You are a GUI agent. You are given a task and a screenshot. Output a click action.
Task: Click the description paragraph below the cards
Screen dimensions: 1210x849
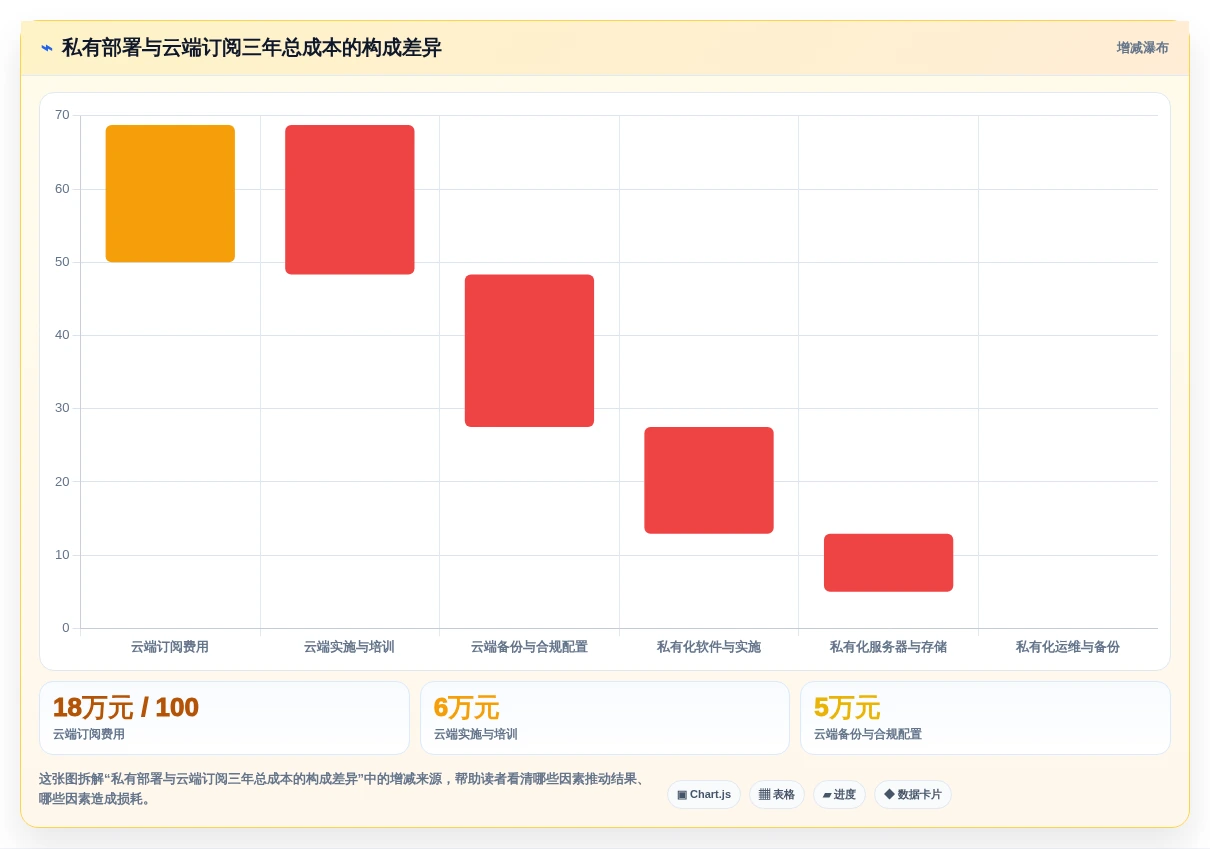click(344, 789)
